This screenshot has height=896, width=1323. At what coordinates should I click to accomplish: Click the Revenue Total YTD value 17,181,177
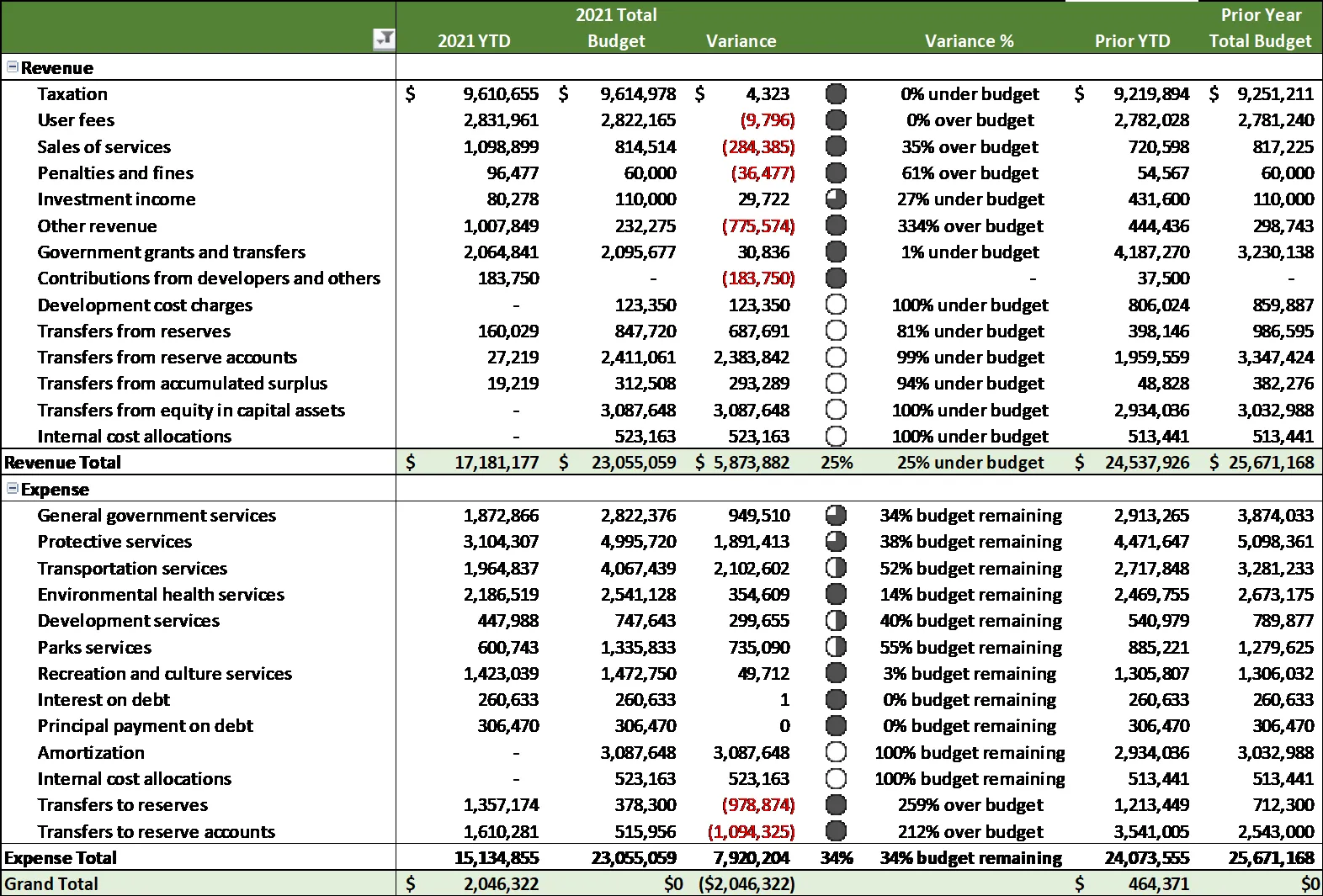[497, 462]
